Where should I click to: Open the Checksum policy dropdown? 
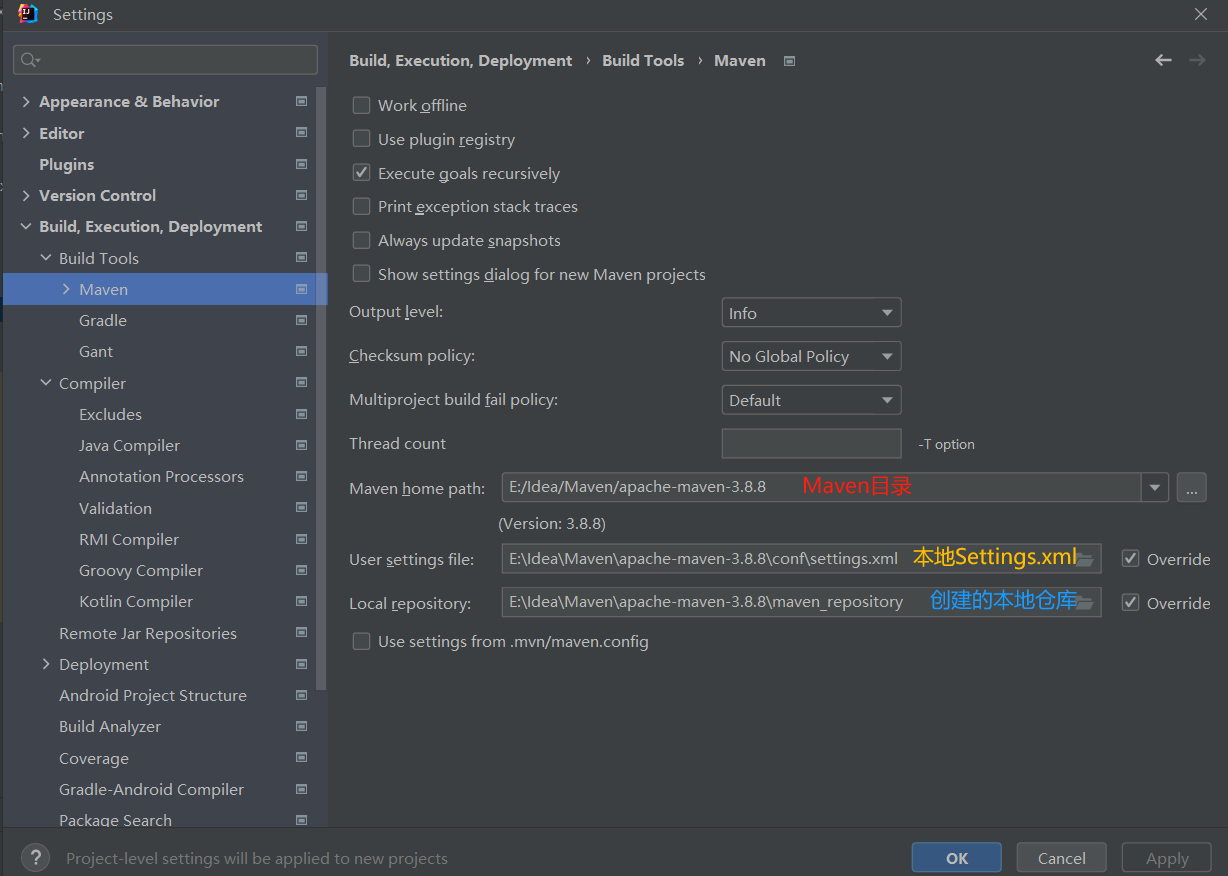[811, 356]
